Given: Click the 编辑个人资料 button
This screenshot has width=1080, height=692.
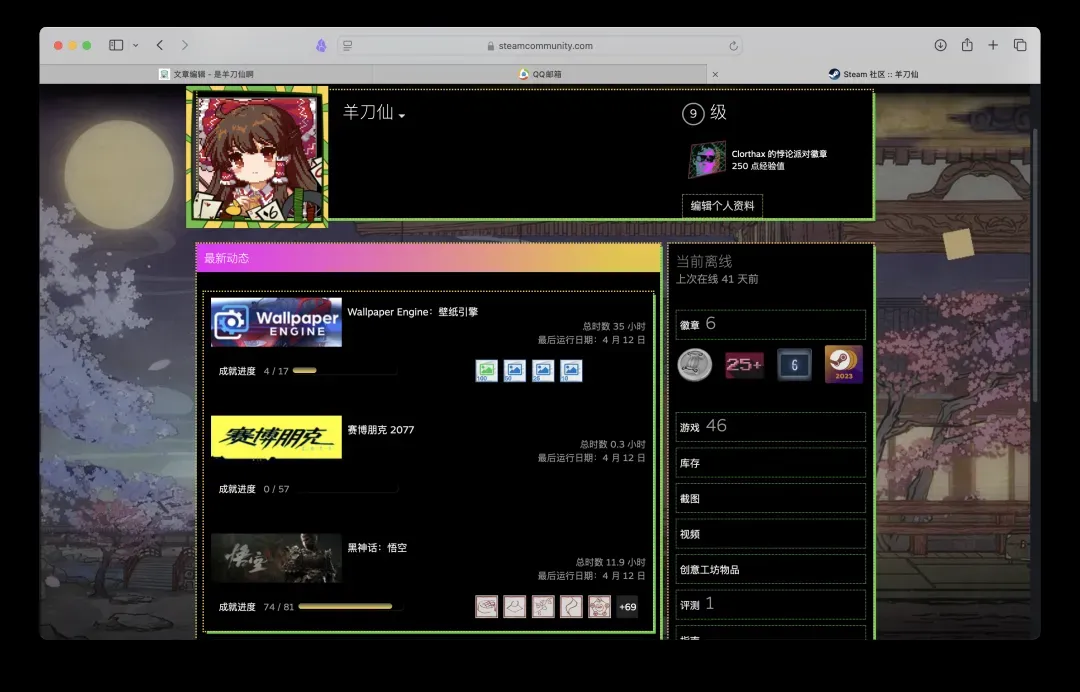Looking at the screenshot, I should pyautogui.click(x=722, y=206).
